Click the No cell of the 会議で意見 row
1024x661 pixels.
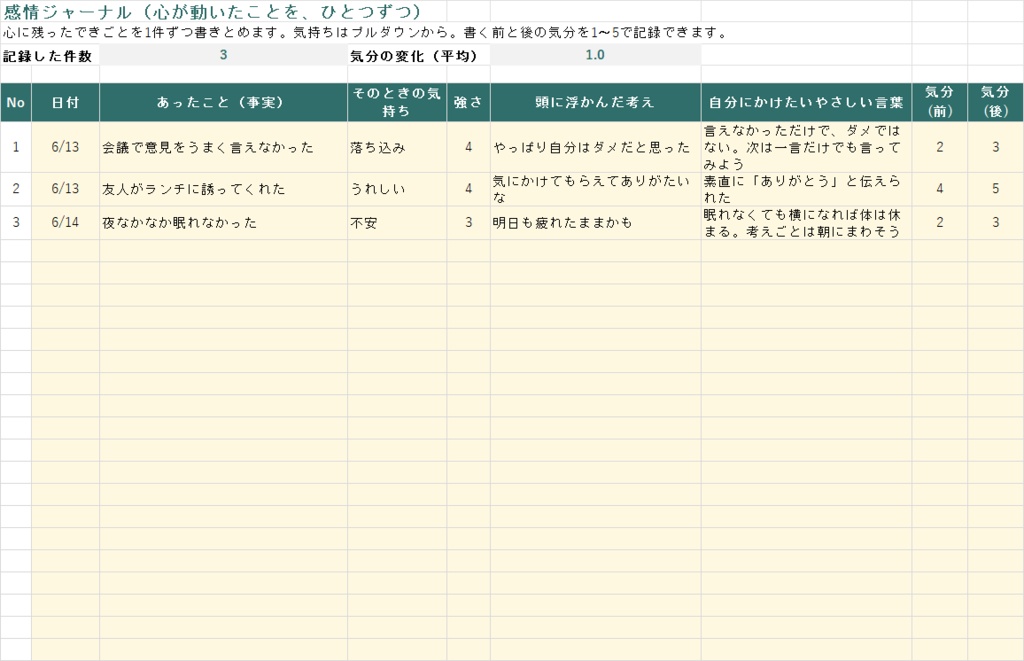pyautogui.click(x=16, y=147)
